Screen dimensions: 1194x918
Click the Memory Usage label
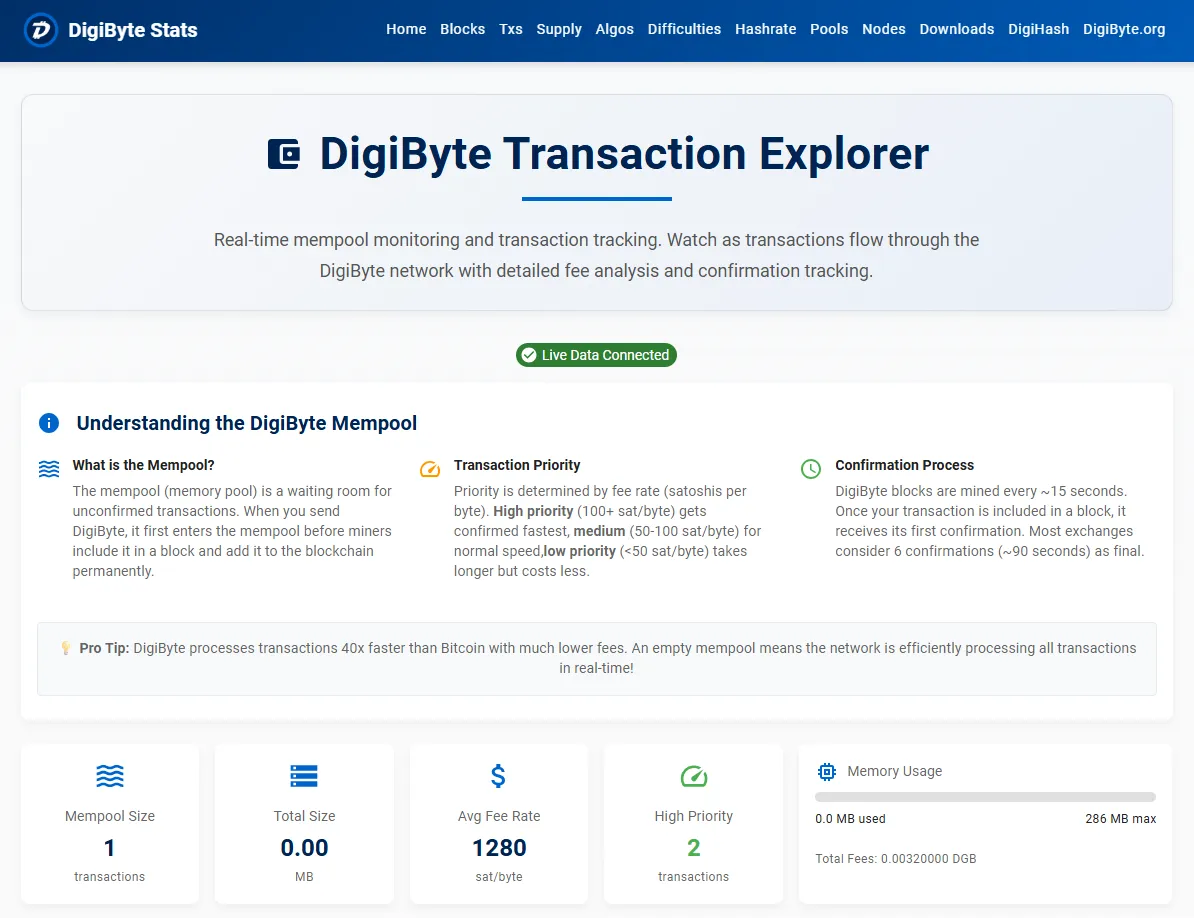895,771
